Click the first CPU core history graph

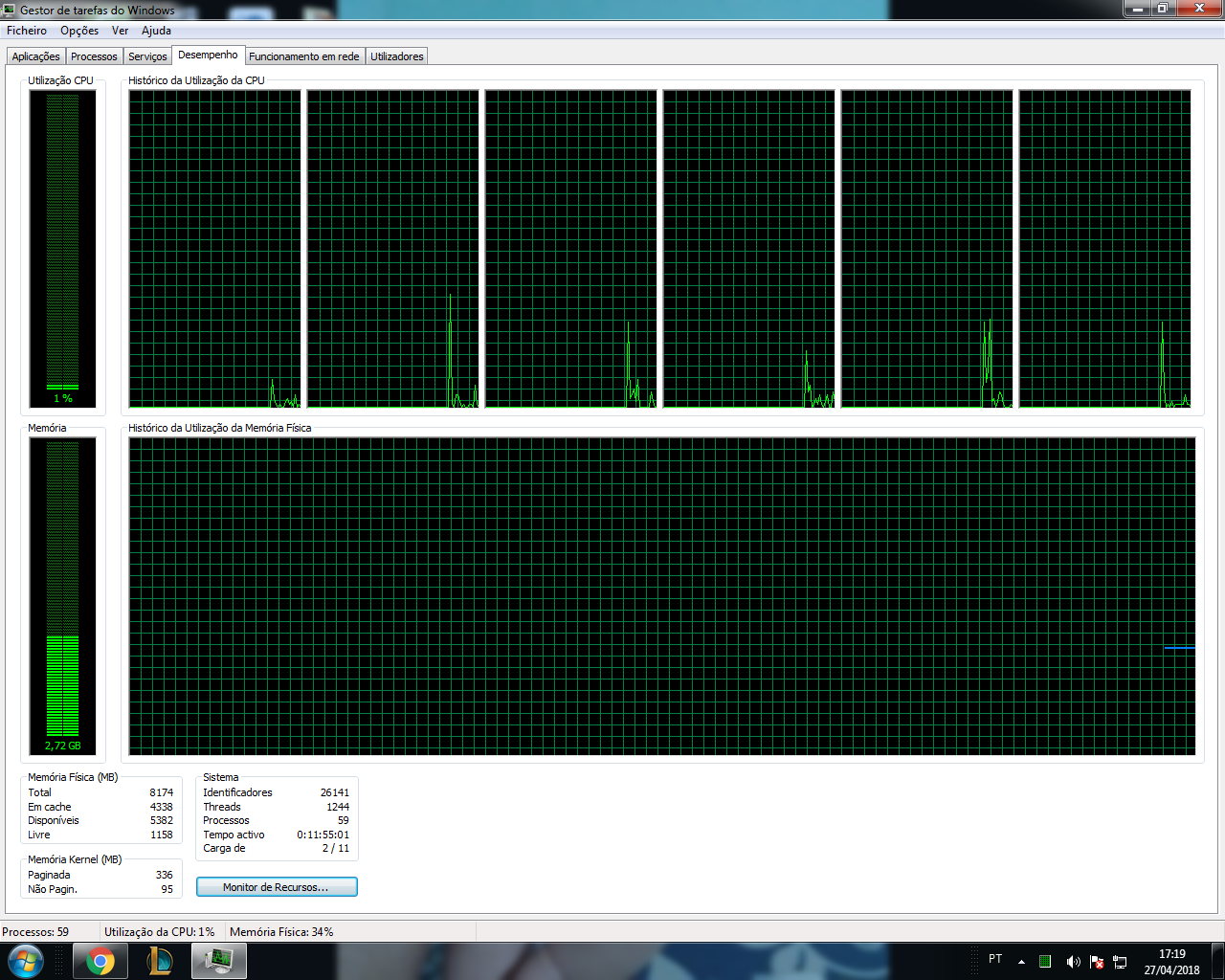pos(214,249)
